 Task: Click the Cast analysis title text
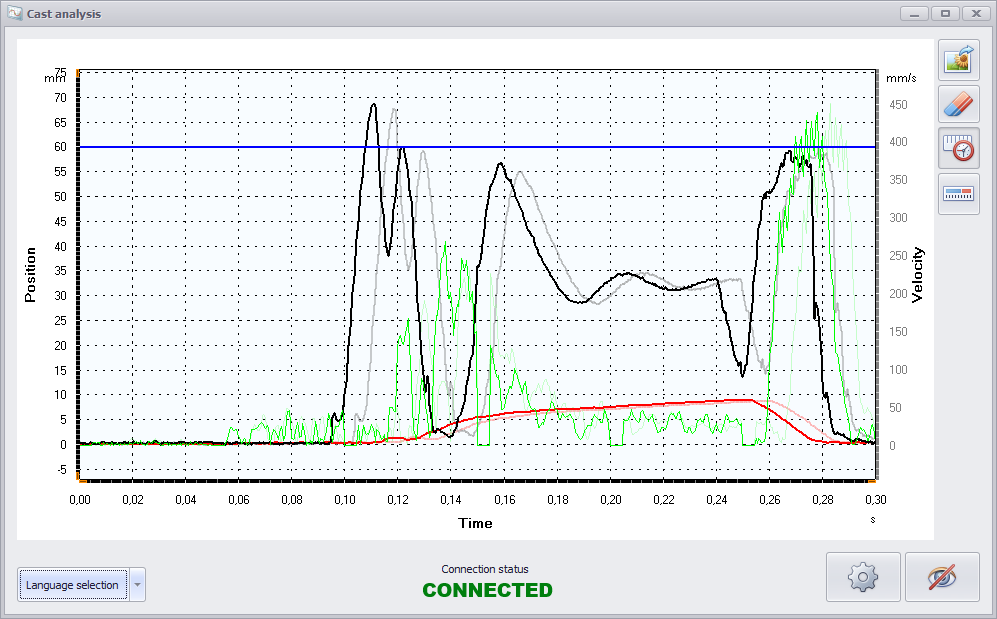click(63, 15)
